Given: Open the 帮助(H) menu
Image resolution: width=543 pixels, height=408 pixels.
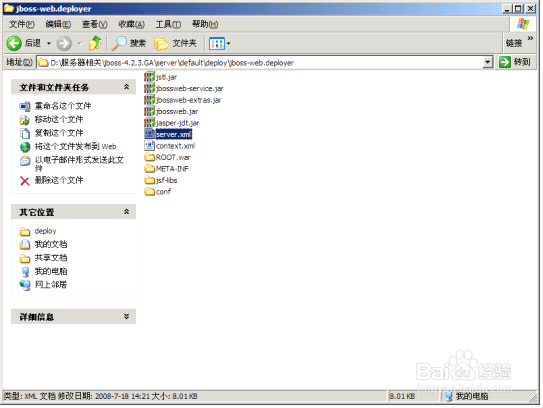Looking at the screenshot, I should pyautogui.click(x=205, y=24).
